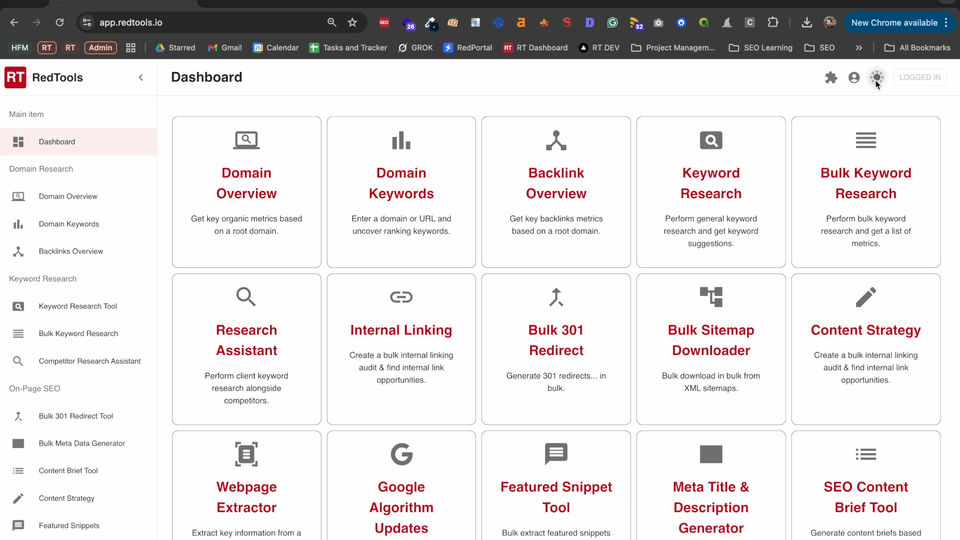Open the Backlink Overview card title
This screenshot has height=540, width=960.
556,183
